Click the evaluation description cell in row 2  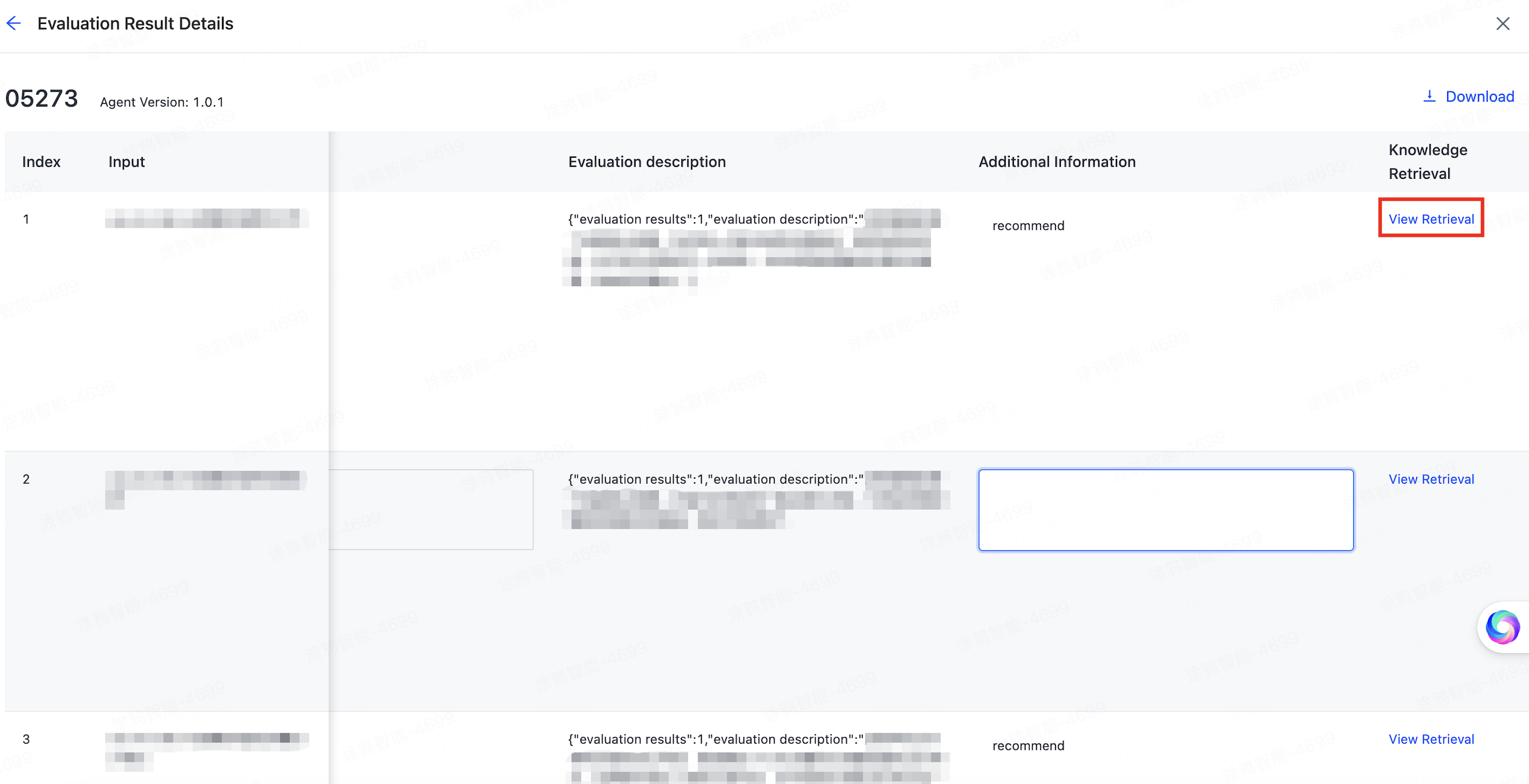pos(756,500)
